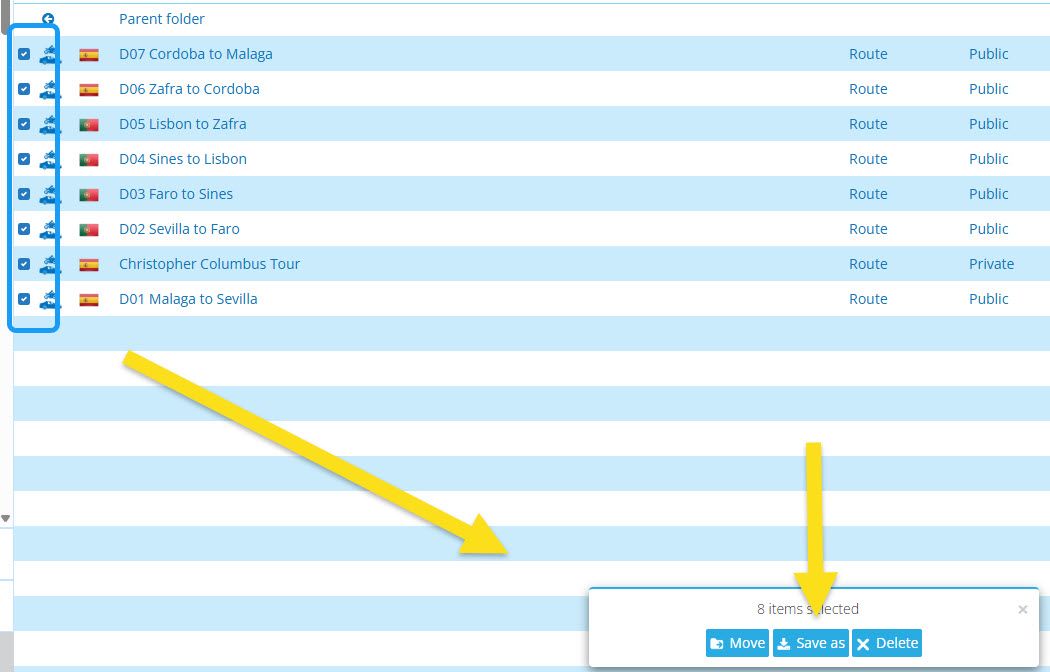Click the route icon for D04 Sines to Lisbon
The image size is (1050, 672).
point(50,159)
